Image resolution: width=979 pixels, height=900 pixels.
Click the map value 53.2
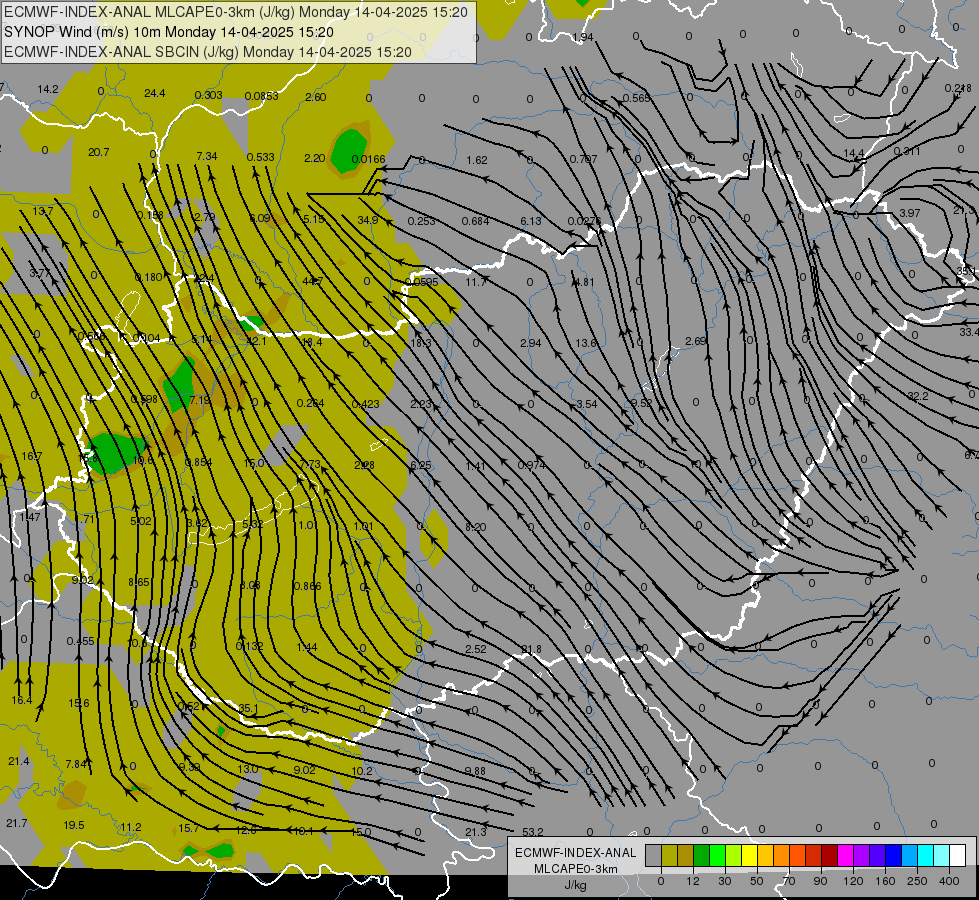pos(533,832)
